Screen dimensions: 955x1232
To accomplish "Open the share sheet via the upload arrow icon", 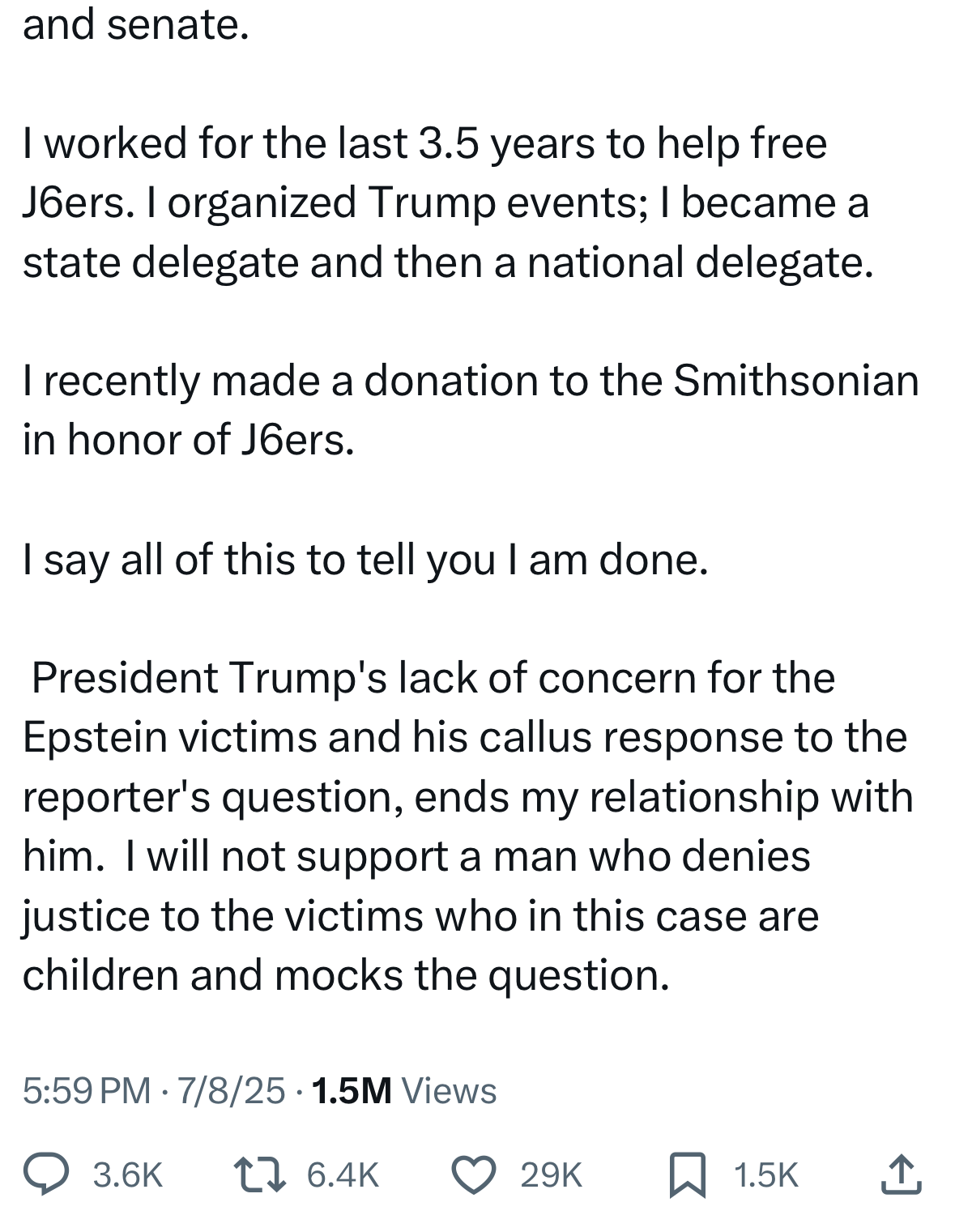I will (901, 1175).
